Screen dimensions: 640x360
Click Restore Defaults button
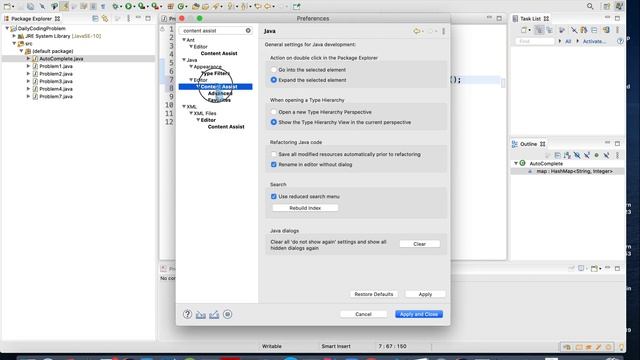tap(374, 294)
